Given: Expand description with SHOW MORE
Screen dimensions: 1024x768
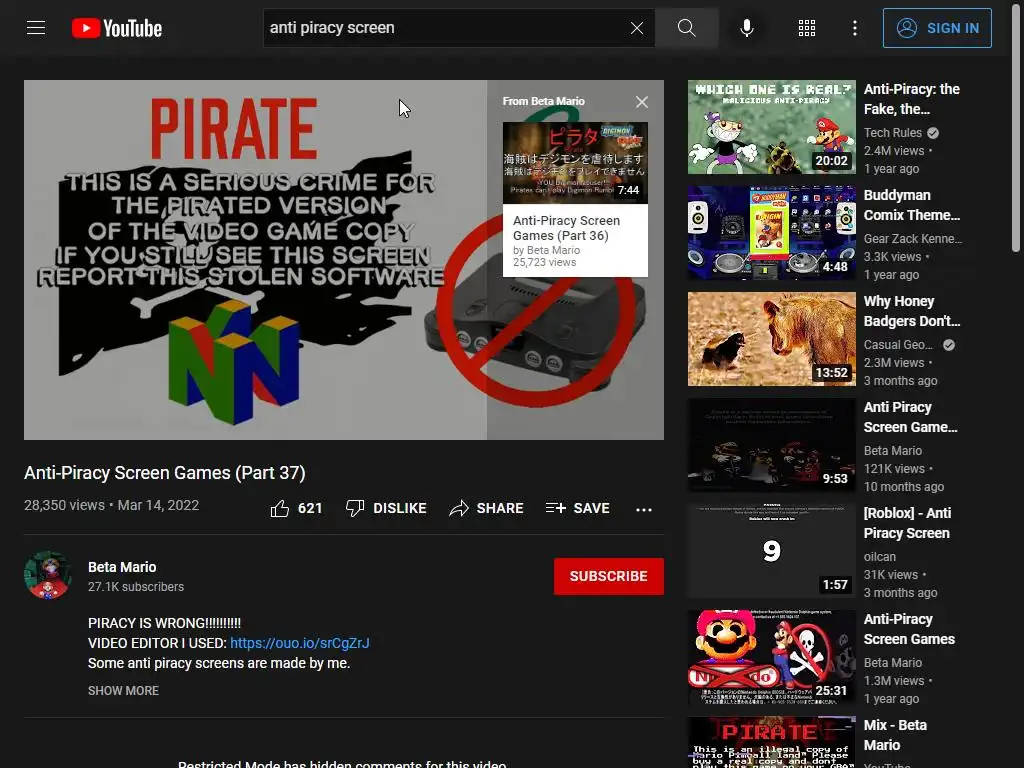Looking at the screenshot, I should coord(123,690).
